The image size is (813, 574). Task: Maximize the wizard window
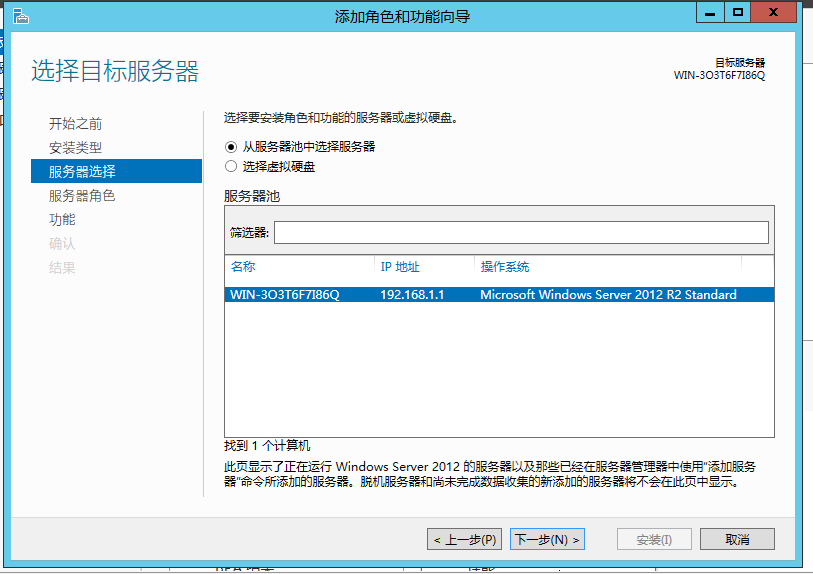(737, 12)
